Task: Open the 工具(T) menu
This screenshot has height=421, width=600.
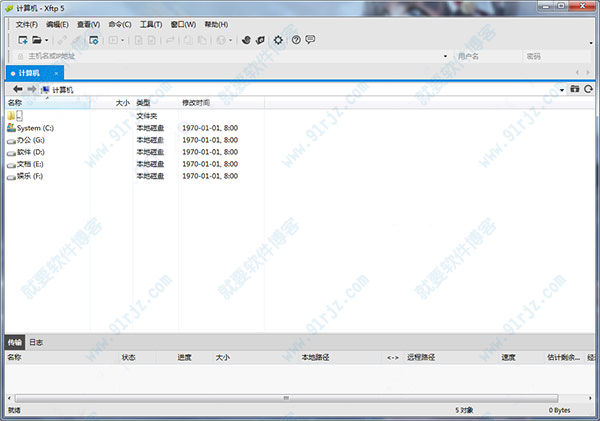Action: tap(151, 23)
